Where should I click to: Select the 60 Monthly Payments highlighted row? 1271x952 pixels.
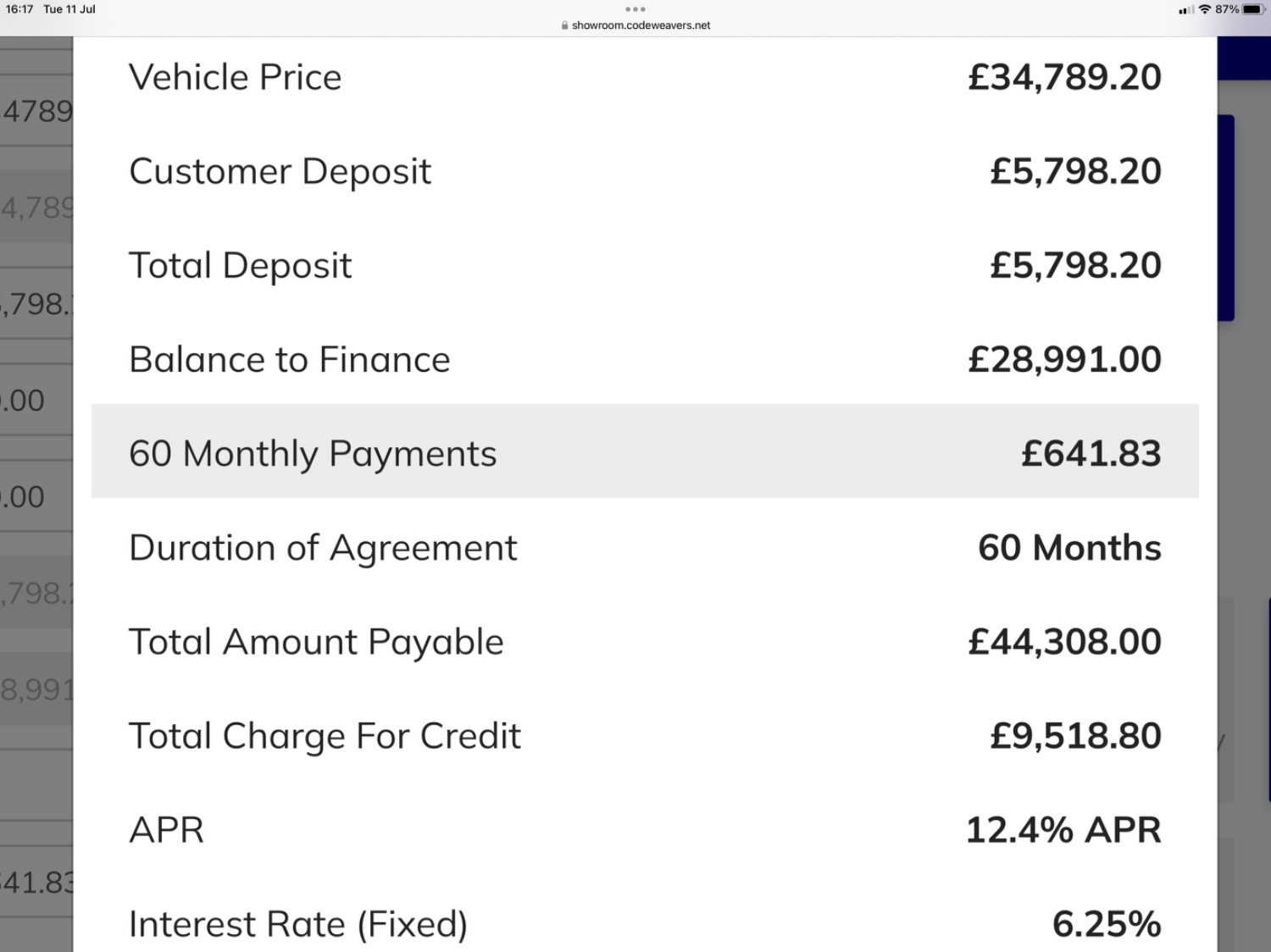pos(645,451)
